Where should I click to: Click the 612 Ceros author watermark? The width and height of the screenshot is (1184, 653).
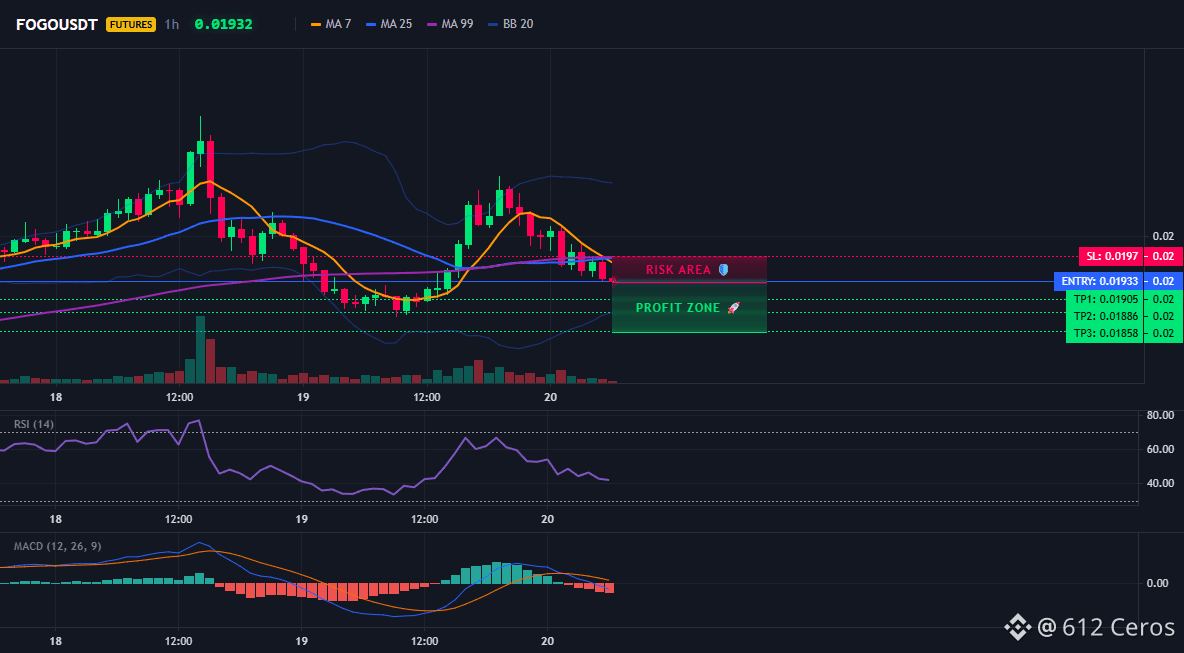[x=1108, y=627]
